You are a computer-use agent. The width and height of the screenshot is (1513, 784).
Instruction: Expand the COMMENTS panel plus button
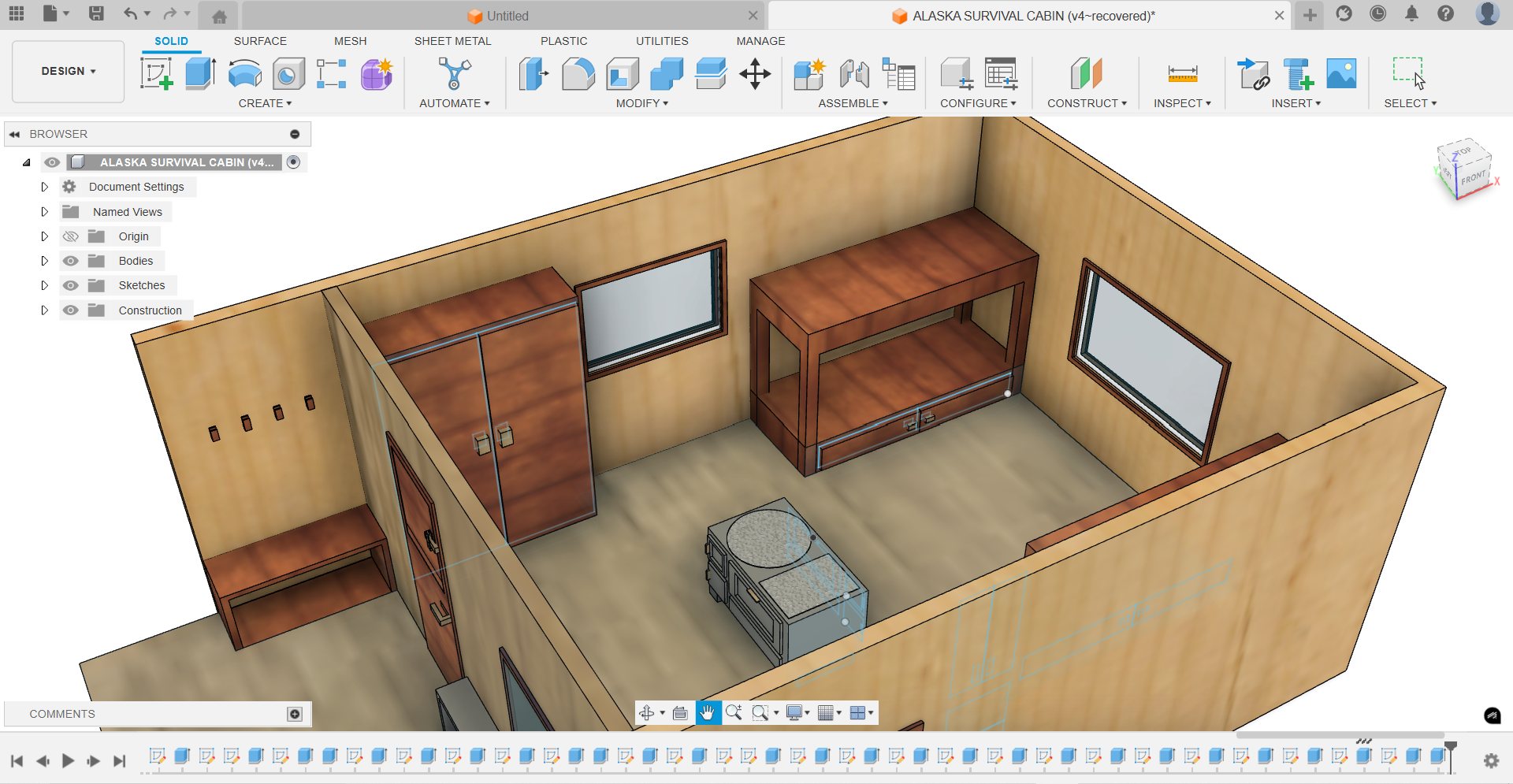295,714
